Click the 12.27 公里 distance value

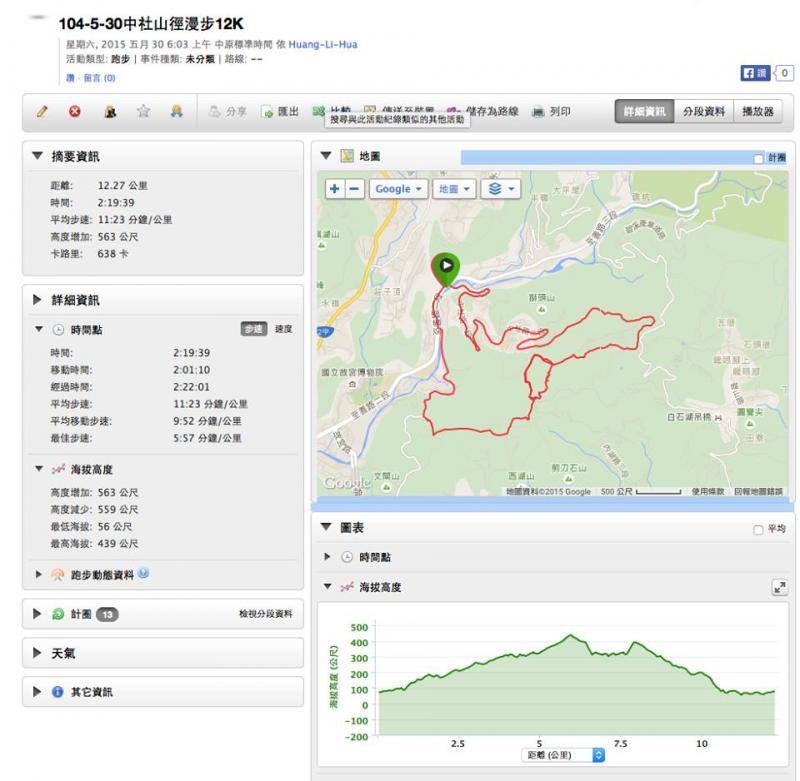click(122, 185)
